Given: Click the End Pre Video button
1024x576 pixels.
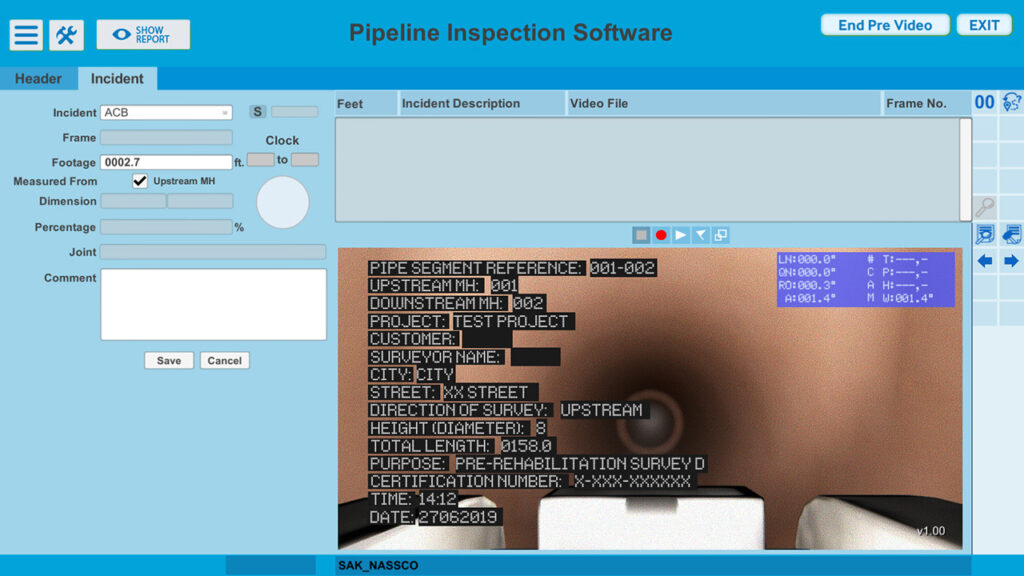Looking at the screenshot, I should click(x=884, y=24).
